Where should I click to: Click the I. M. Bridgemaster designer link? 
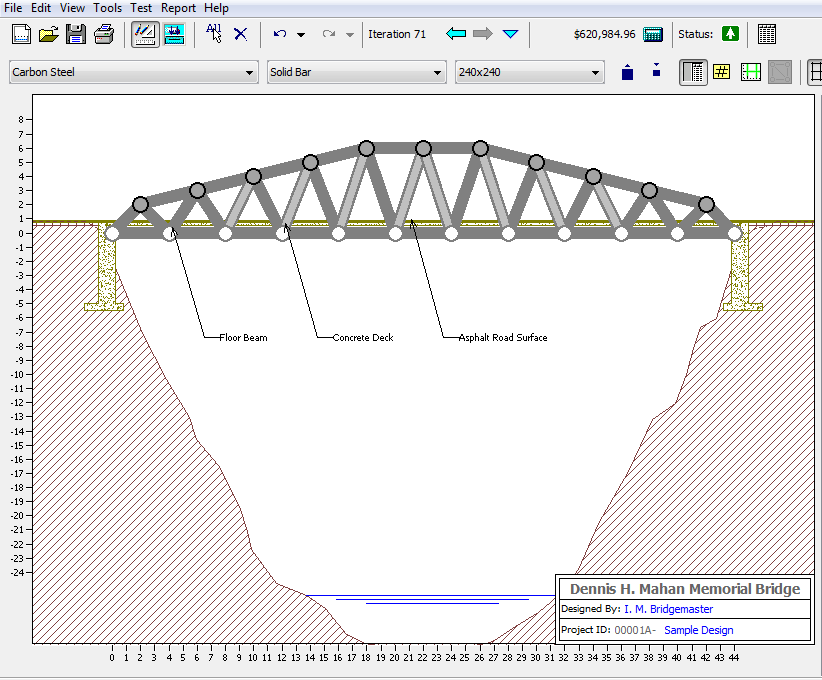pyautogui.click(x=668, y=609)
